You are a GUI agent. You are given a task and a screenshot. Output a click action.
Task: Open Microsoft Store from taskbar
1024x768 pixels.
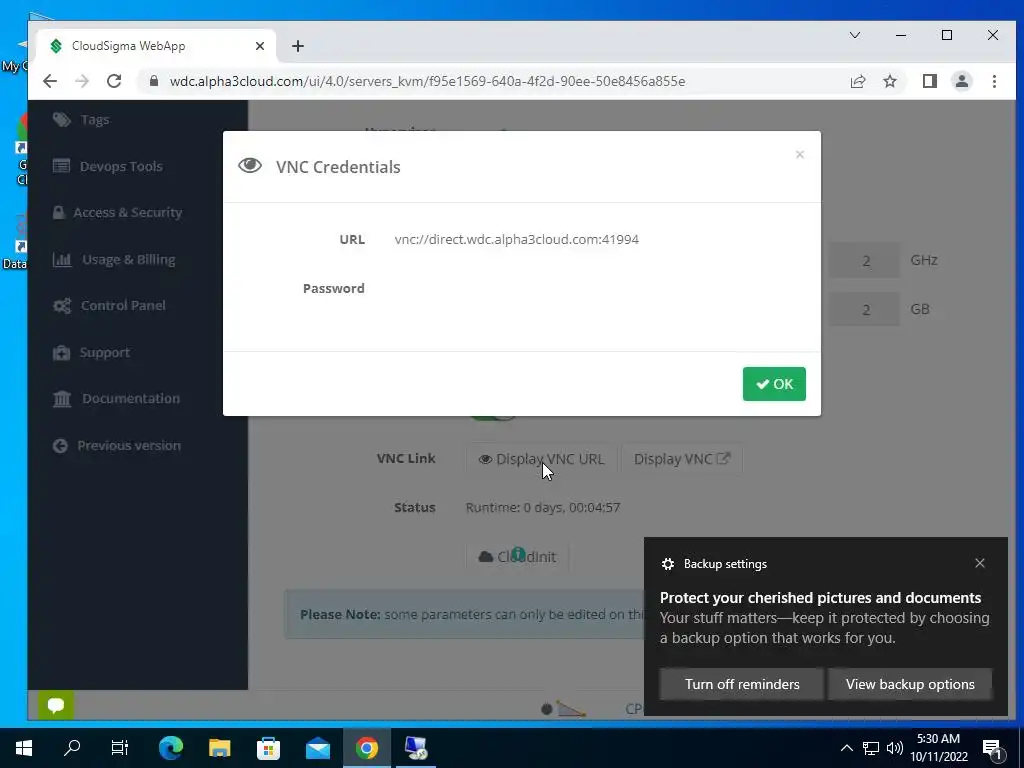point(268,748)
